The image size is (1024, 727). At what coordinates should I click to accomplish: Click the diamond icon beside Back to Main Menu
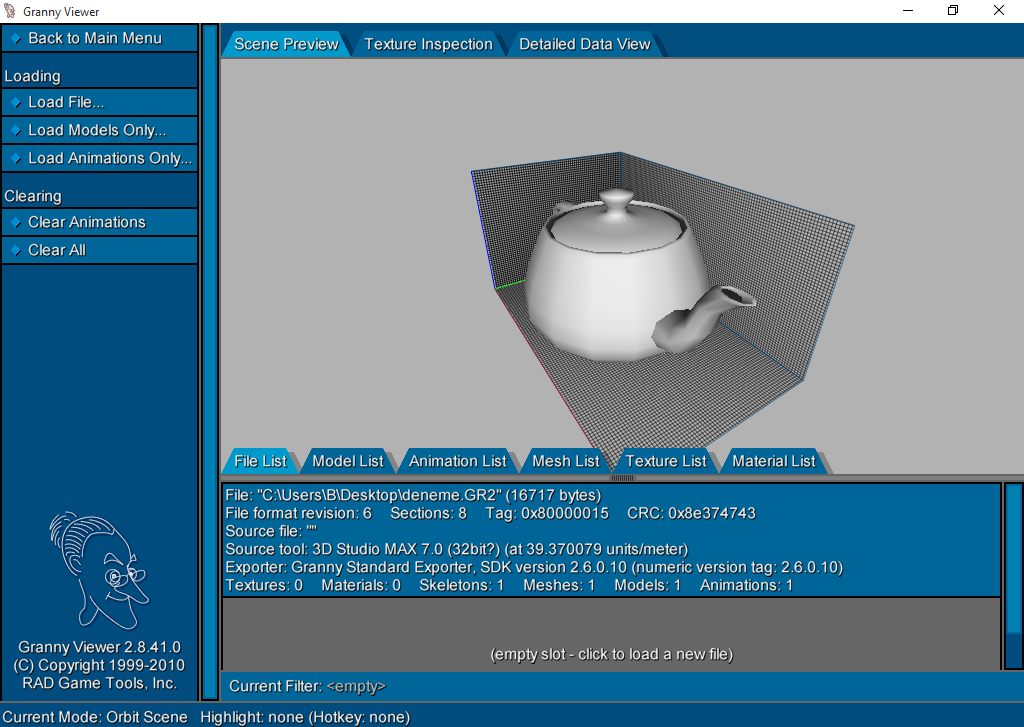[16, 39]
